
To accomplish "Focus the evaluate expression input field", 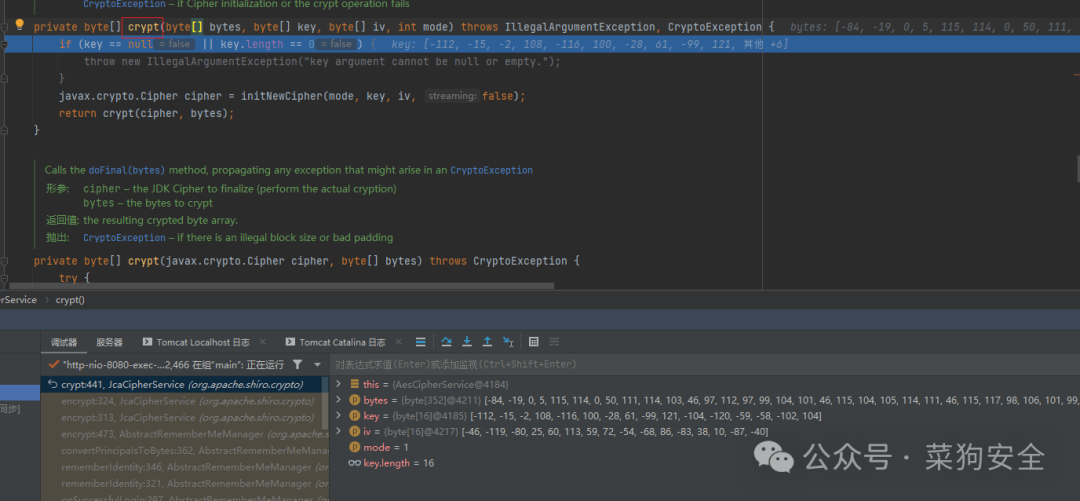I will (x=706, y=364).
